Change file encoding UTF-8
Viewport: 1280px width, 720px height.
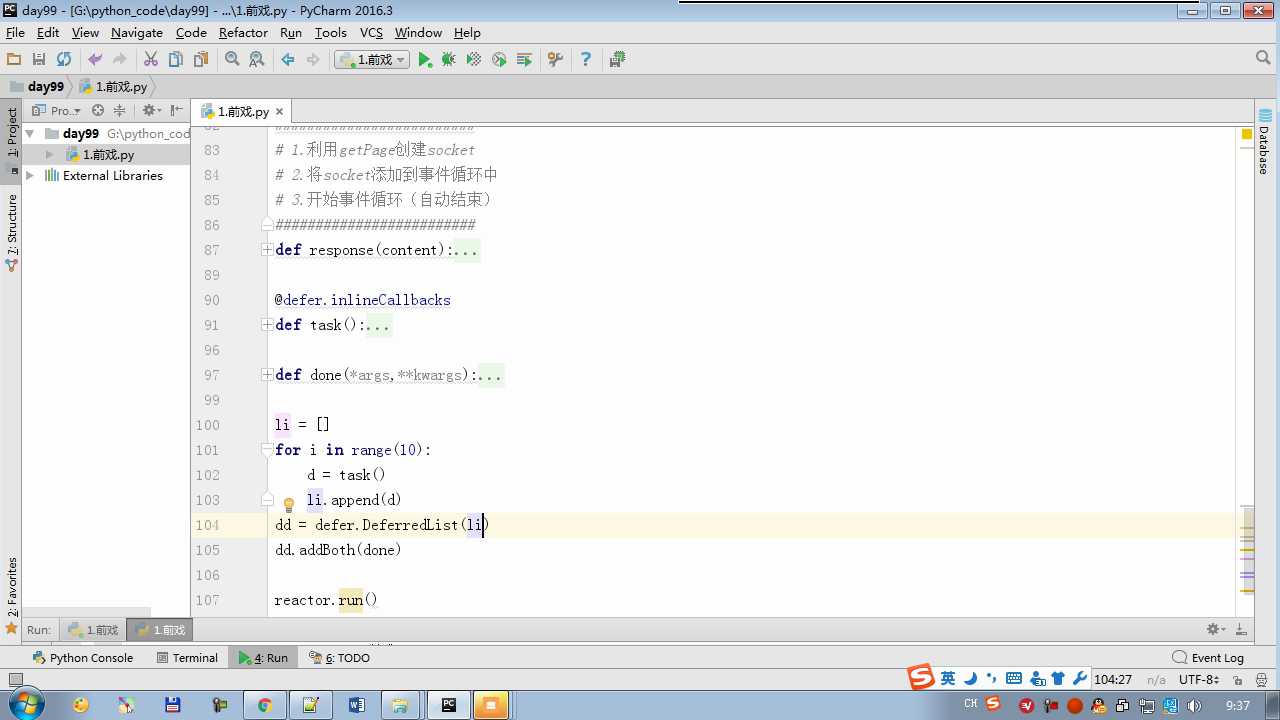1197,679
